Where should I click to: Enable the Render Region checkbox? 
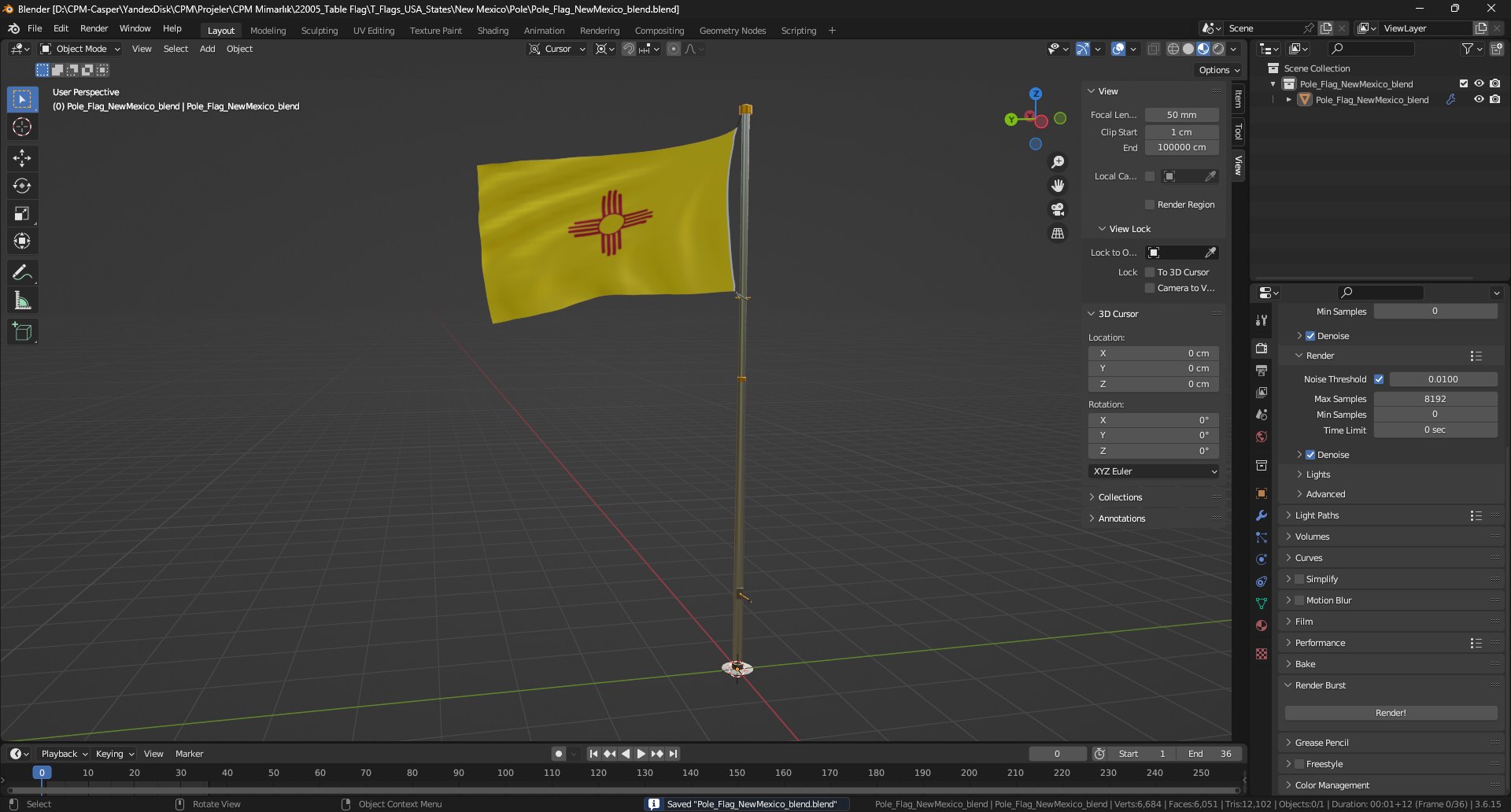pyautogui.click(x=1150, y=205)
